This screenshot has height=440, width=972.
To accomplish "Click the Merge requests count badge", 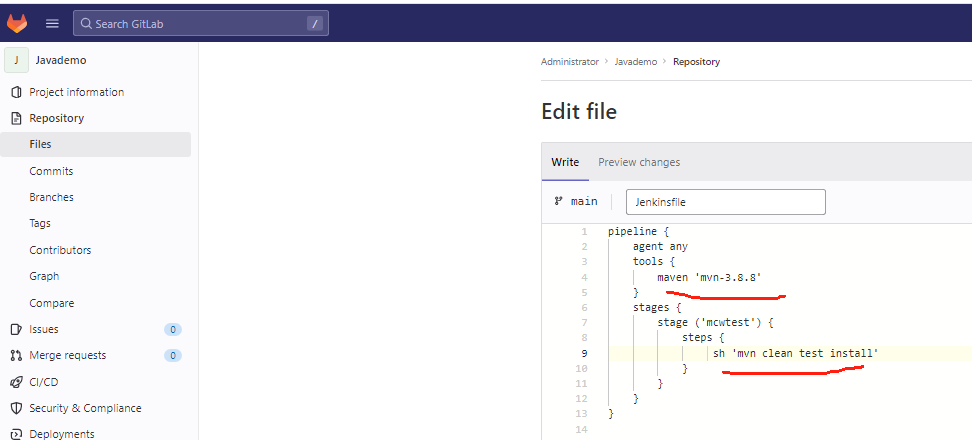I will click(173, 356).
